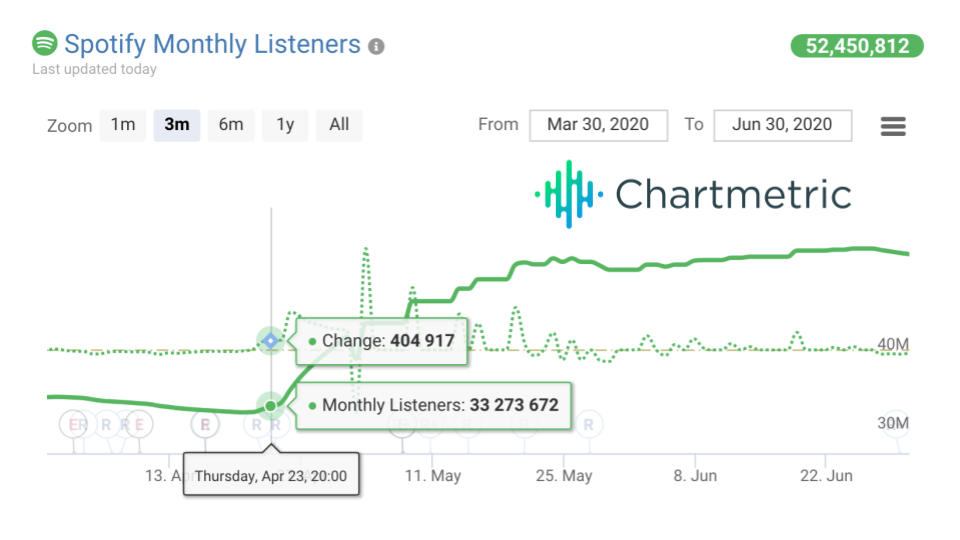Switch zoom range to 6m
This screenshot has width=960, height=540.
click(x=231, y=125)
